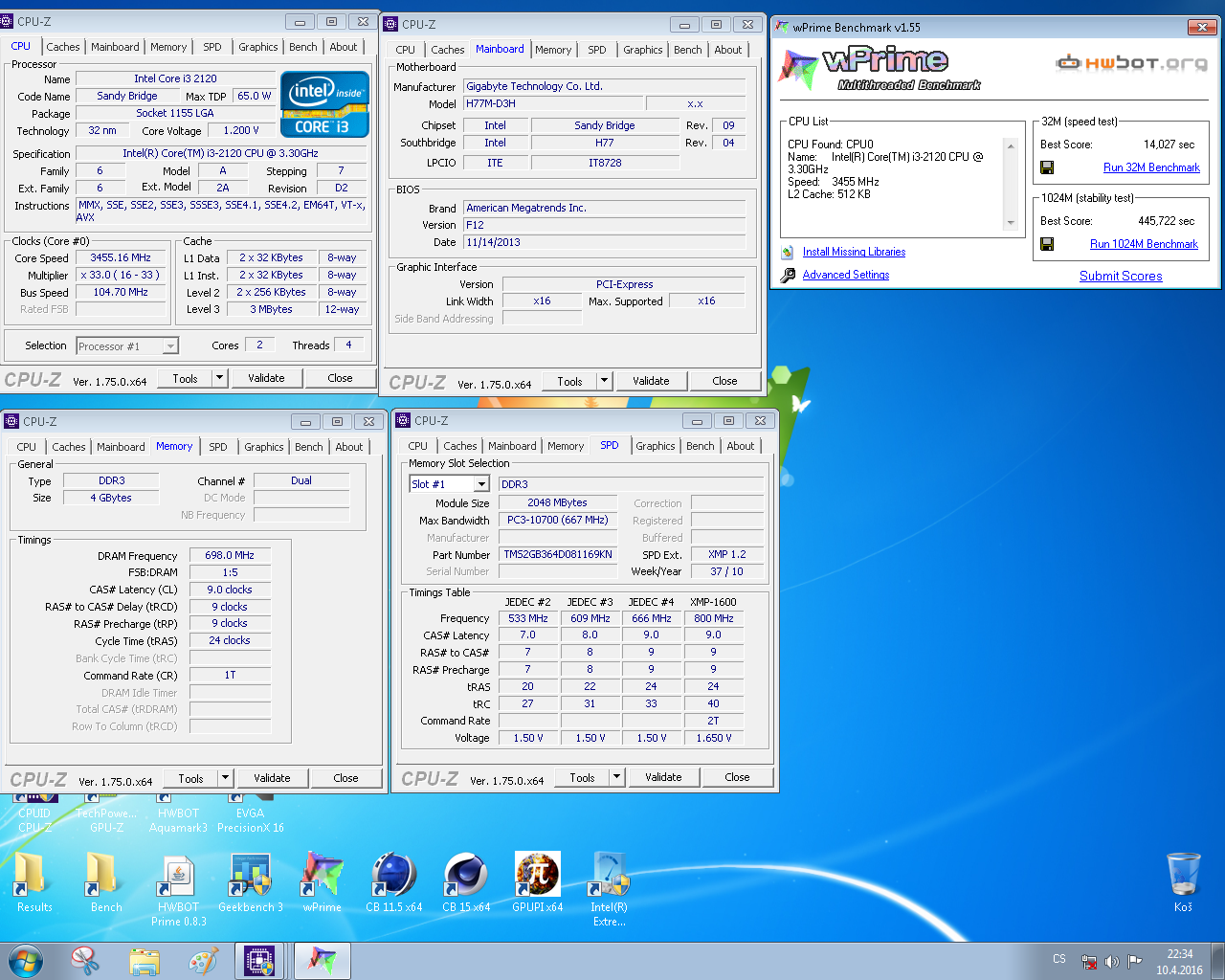Click the Advanced Settings wrench icon in wPrime

click(x=788, y=275)
